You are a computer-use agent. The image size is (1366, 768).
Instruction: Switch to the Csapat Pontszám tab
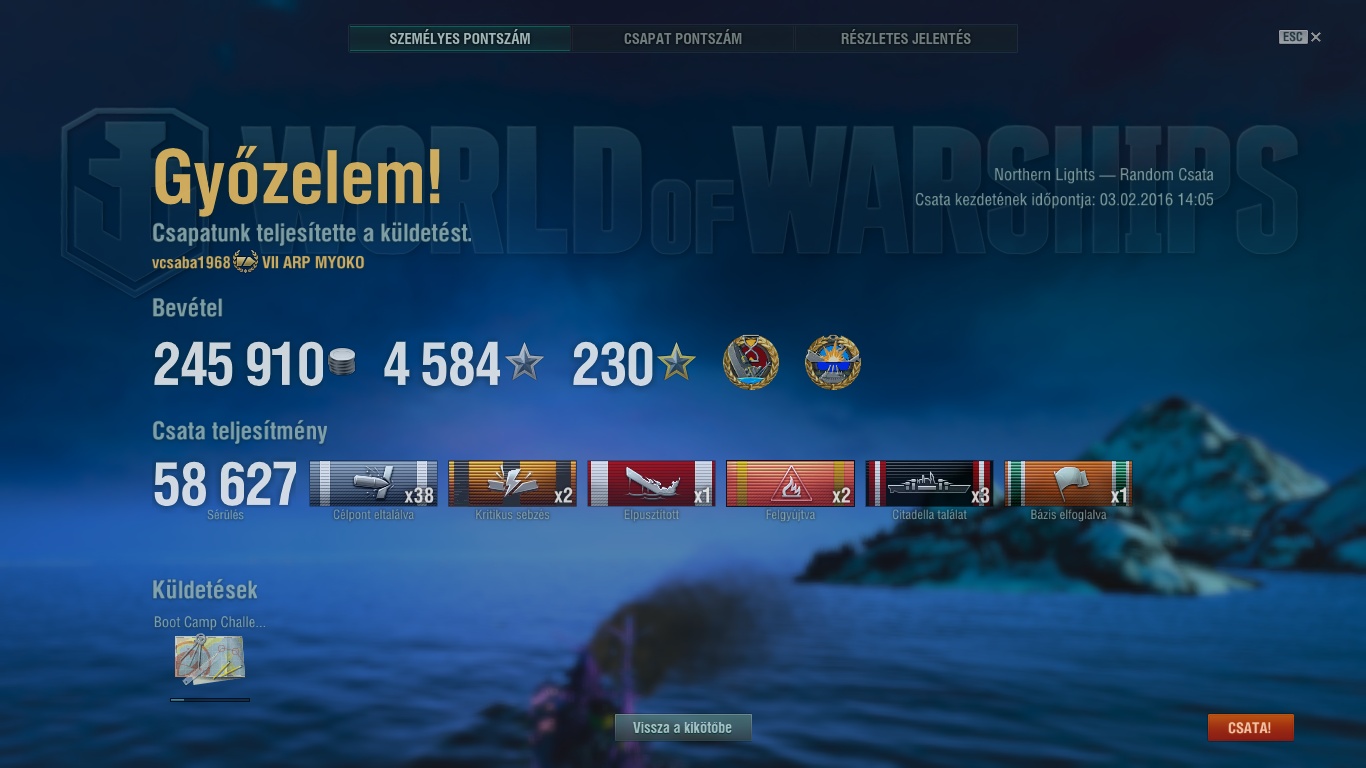[683, 39]
